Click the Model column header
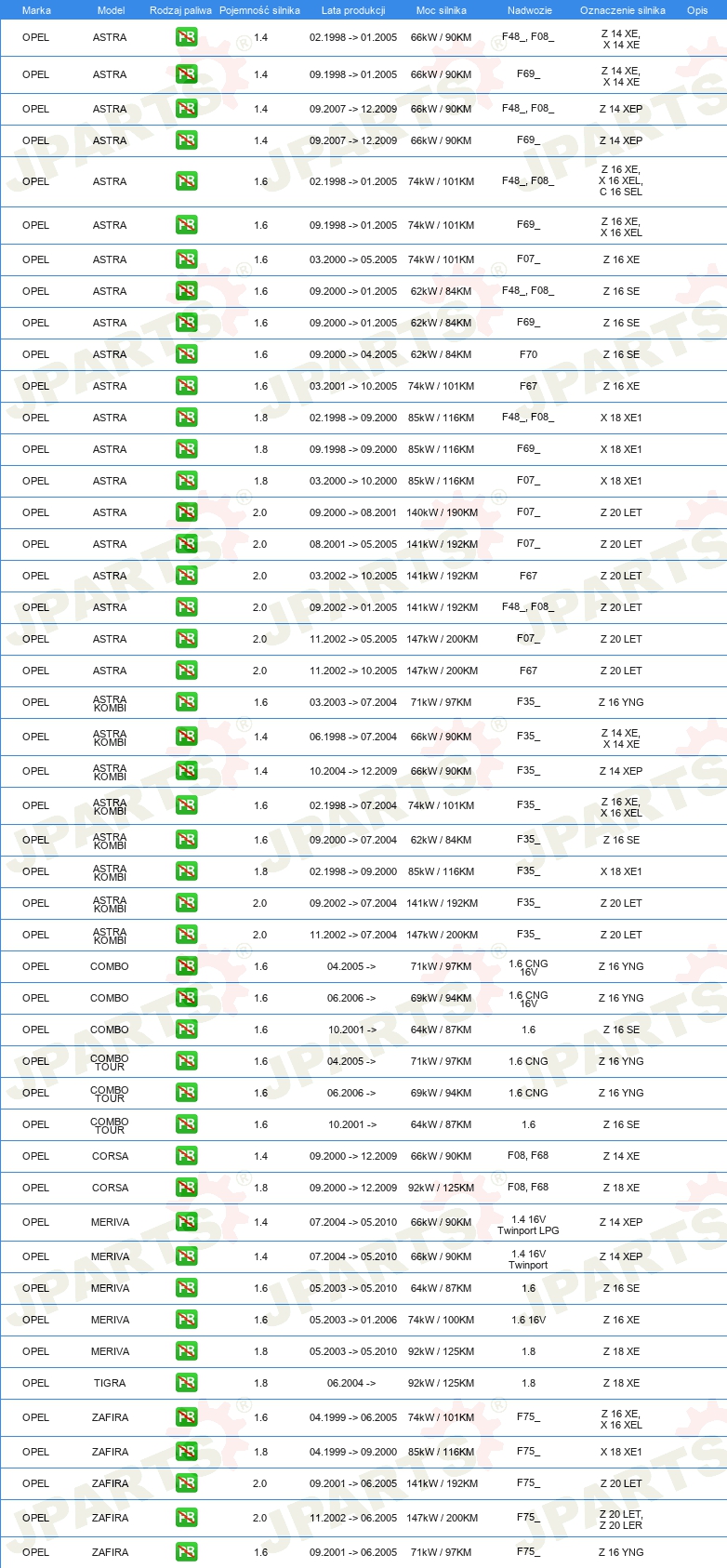 pos(111,10)
